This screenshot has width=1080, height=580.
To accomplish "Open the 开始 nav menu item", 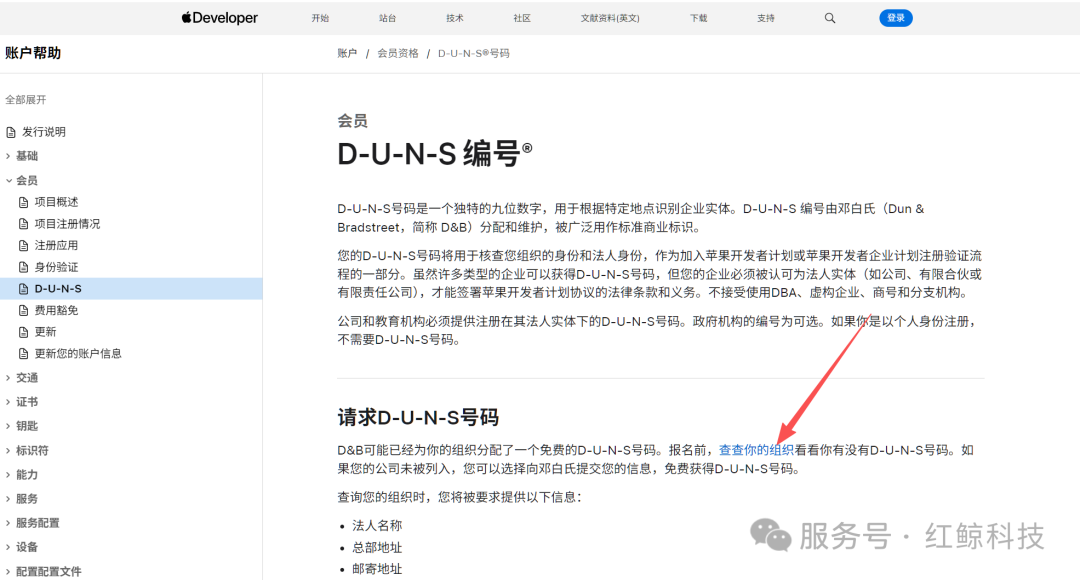I will [320, 19].
